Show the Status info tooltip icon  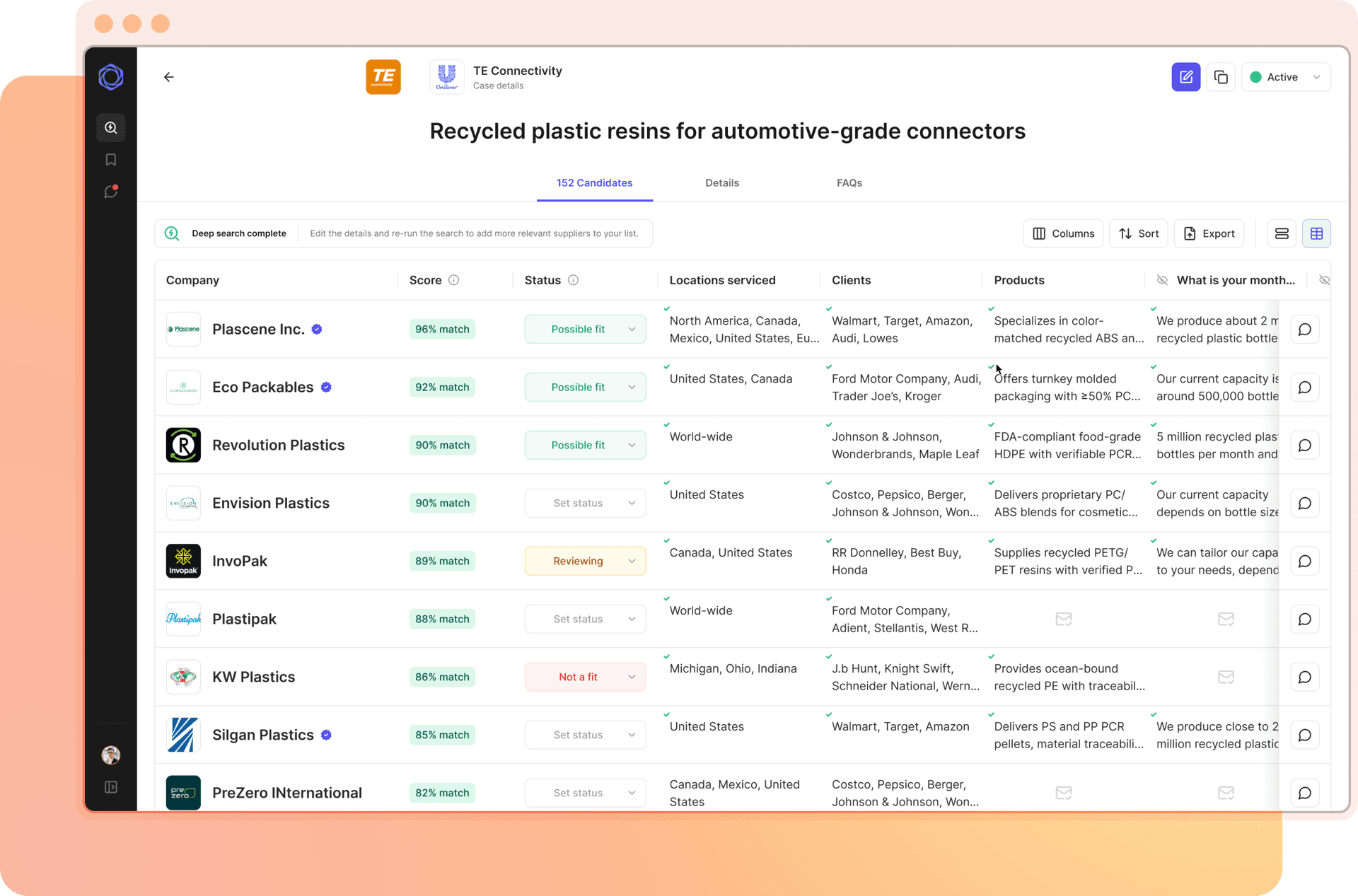[x=574, y=280]
